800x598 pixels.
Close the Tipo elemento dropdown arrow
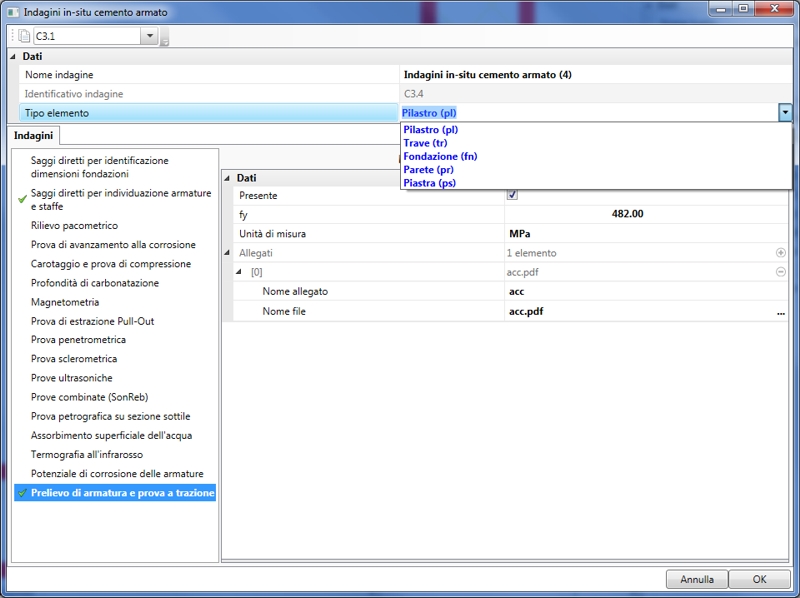point(786,113)
